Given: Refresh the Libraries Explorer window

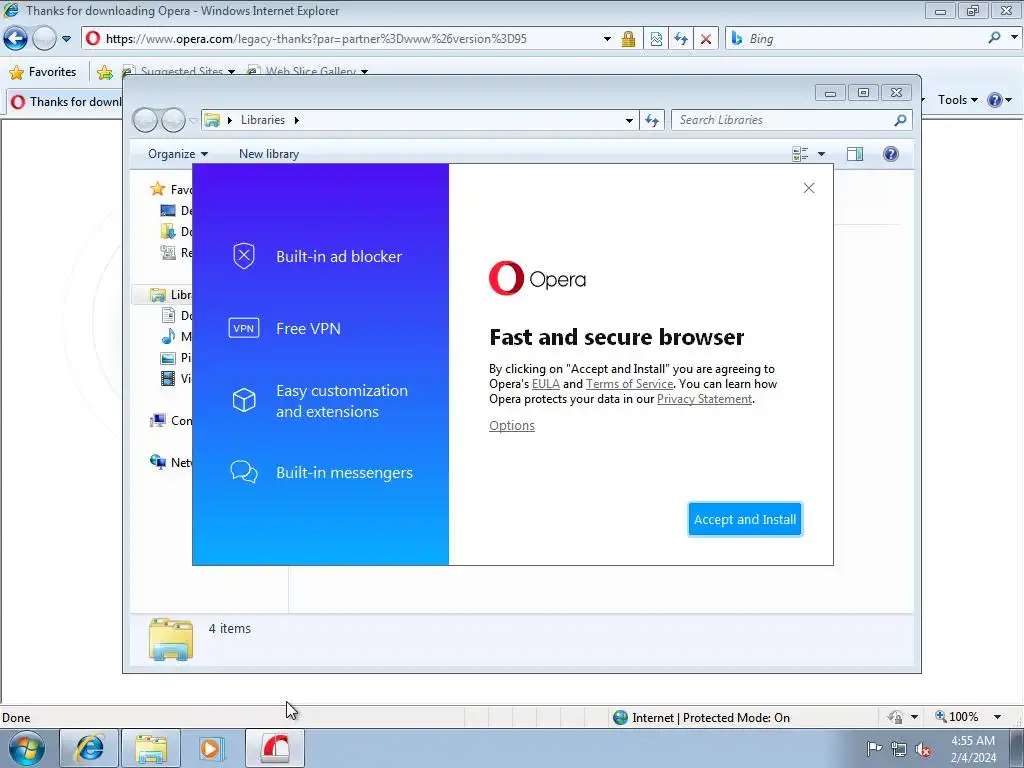Looking at the screenshot, I should [x=652, y=120].
